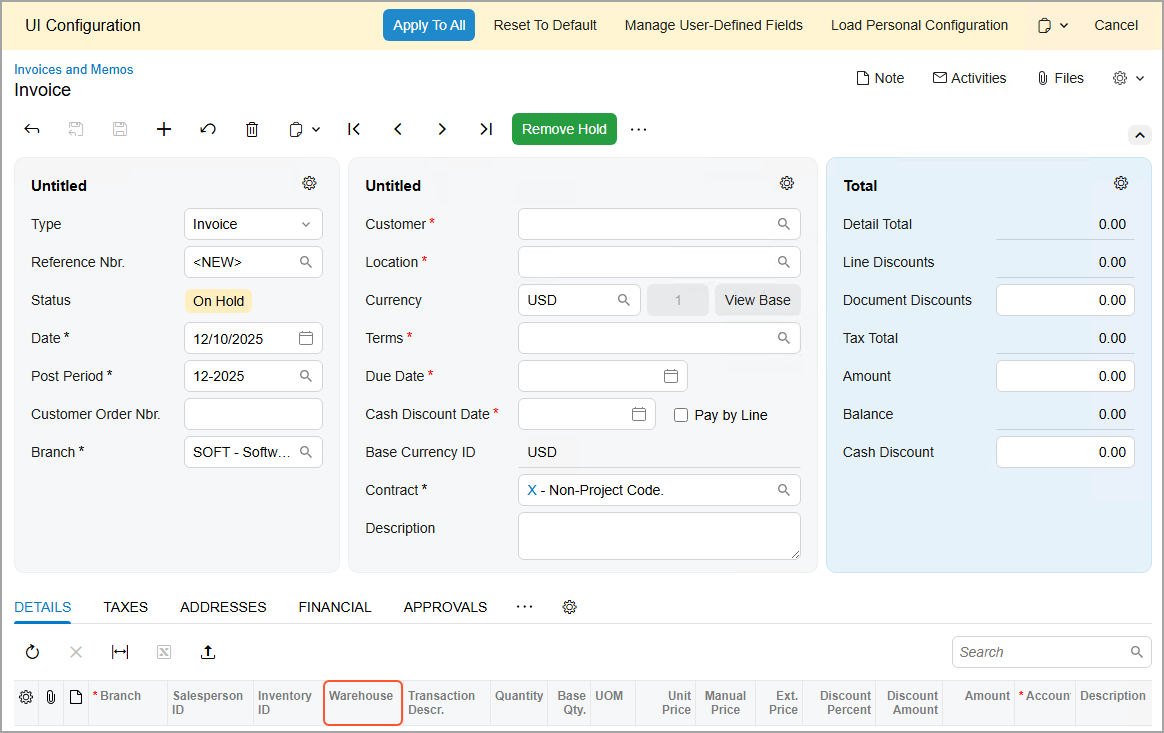The height and width of the screenshot is (733, 1164).
Task: Open the tab configuration gear icon
Action: point(569,607)
